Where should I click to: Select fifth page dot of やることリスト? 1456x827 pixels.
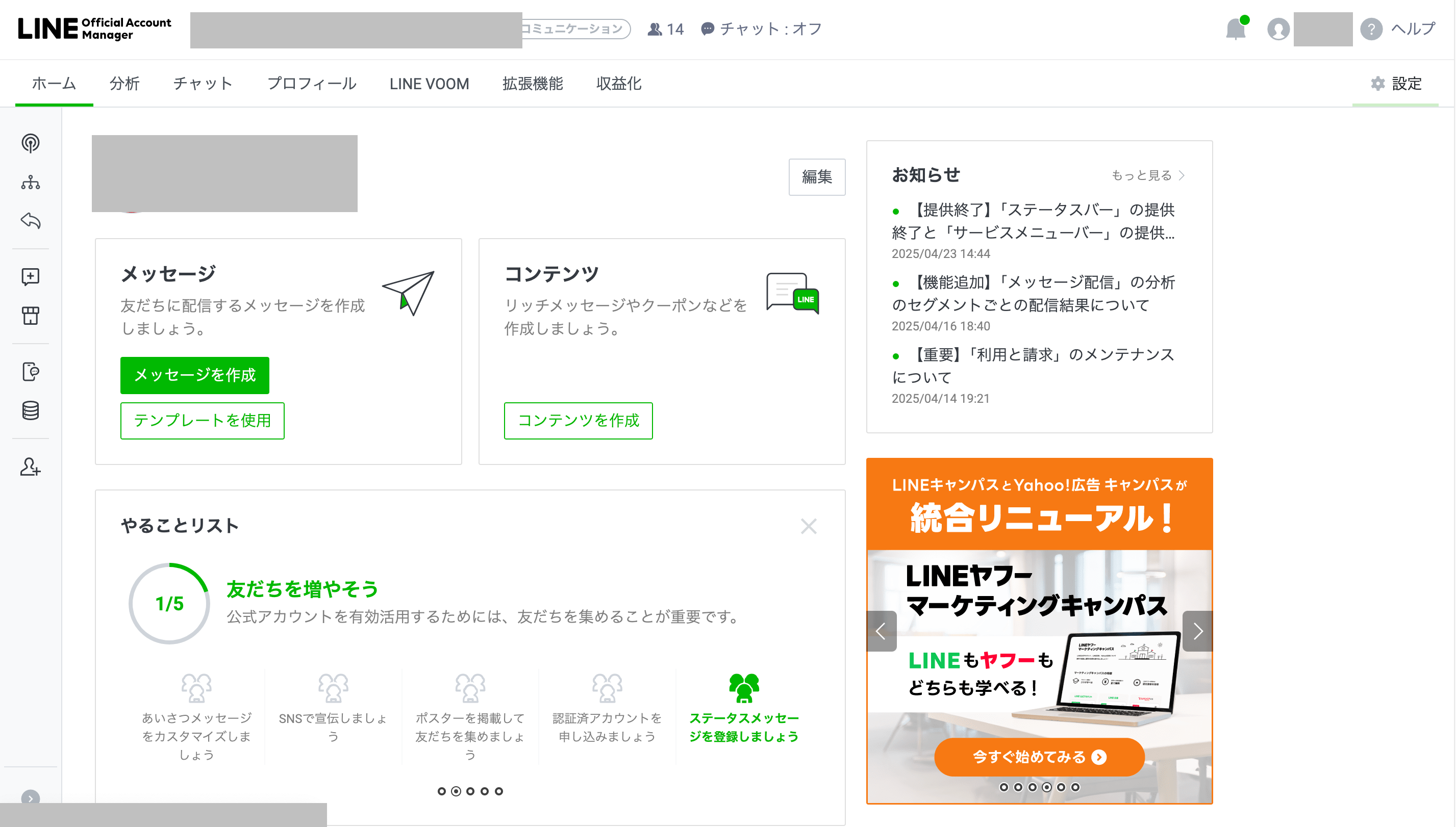pyautogui.click(x=498, y=791)
